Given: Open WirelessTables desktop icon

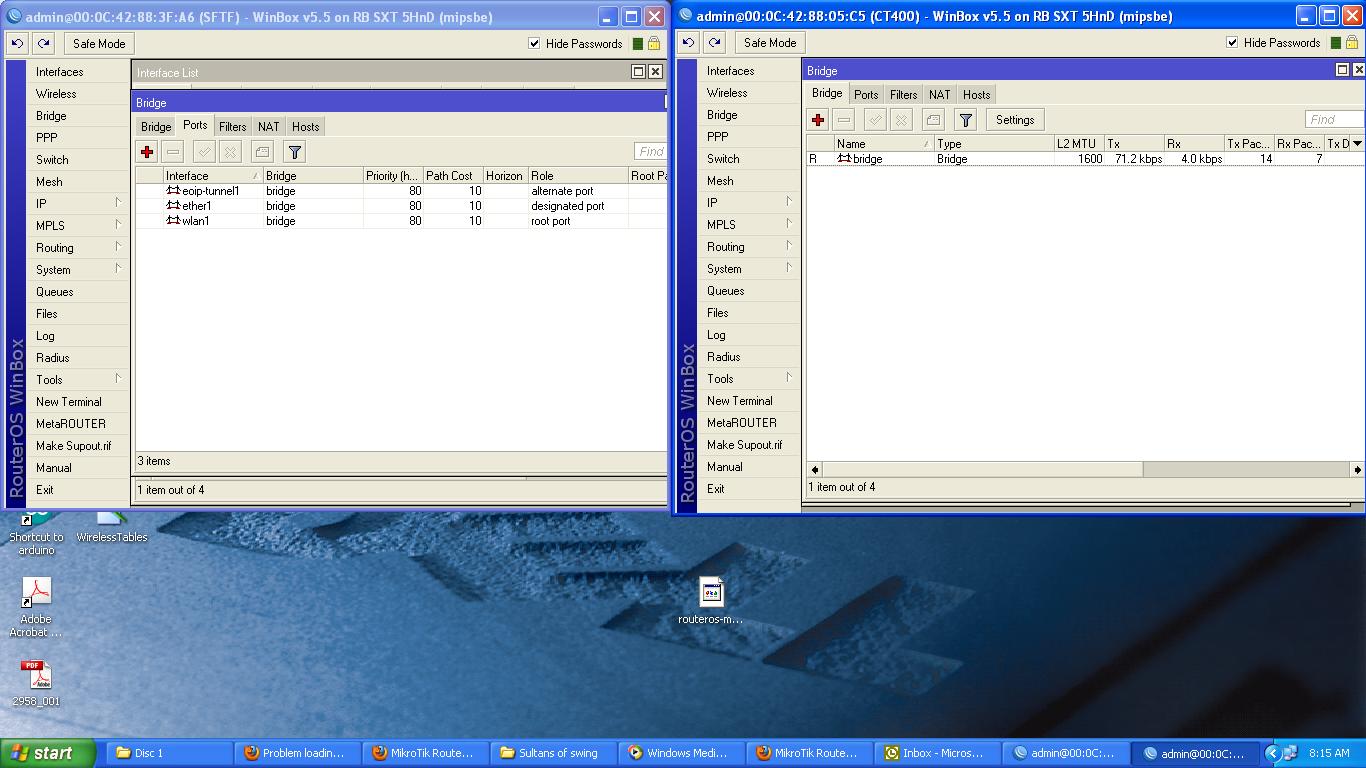Looking at the screenshot, I should [x=112, y=527].
